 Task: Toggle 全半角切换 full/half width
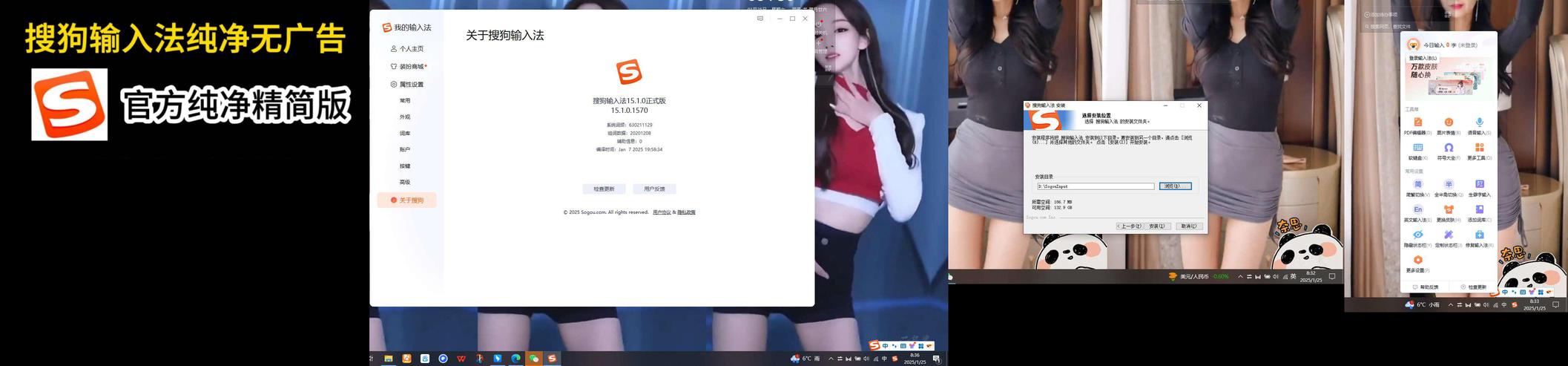pos(1448,185)
